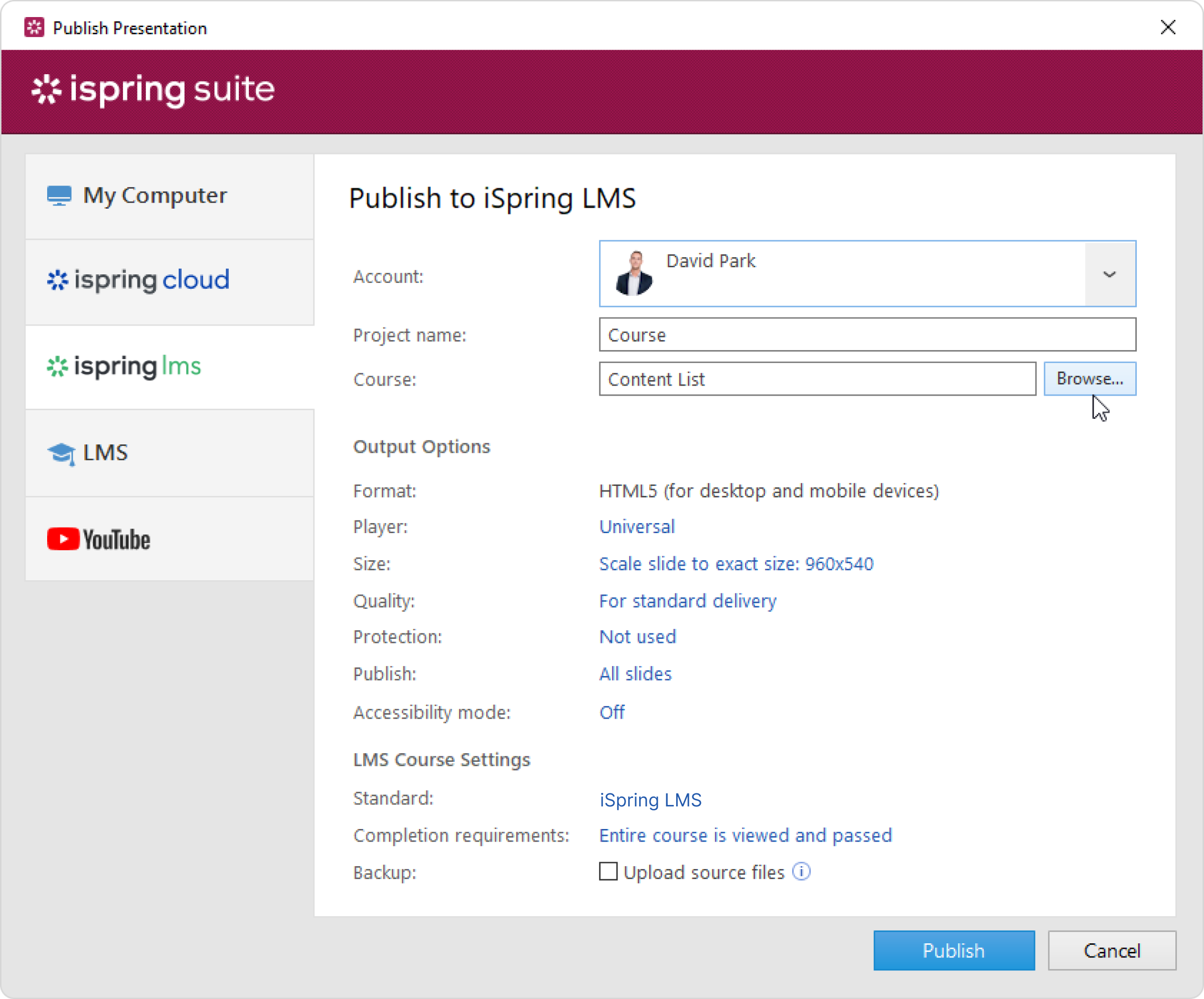This screenshot has width=1204, height=999.
Task: Click the iSpring Suite logo in the banner
Action: [x=153, y=90]
